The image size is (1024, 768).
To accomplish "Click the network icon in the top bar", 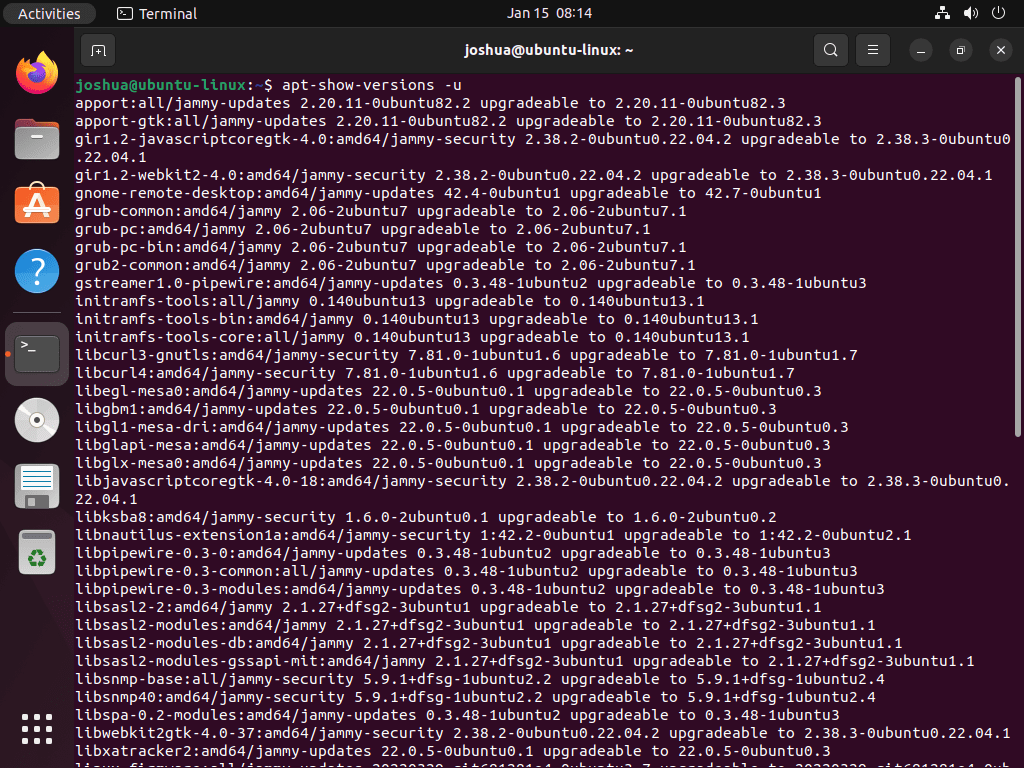I will (x=941, y=13).
